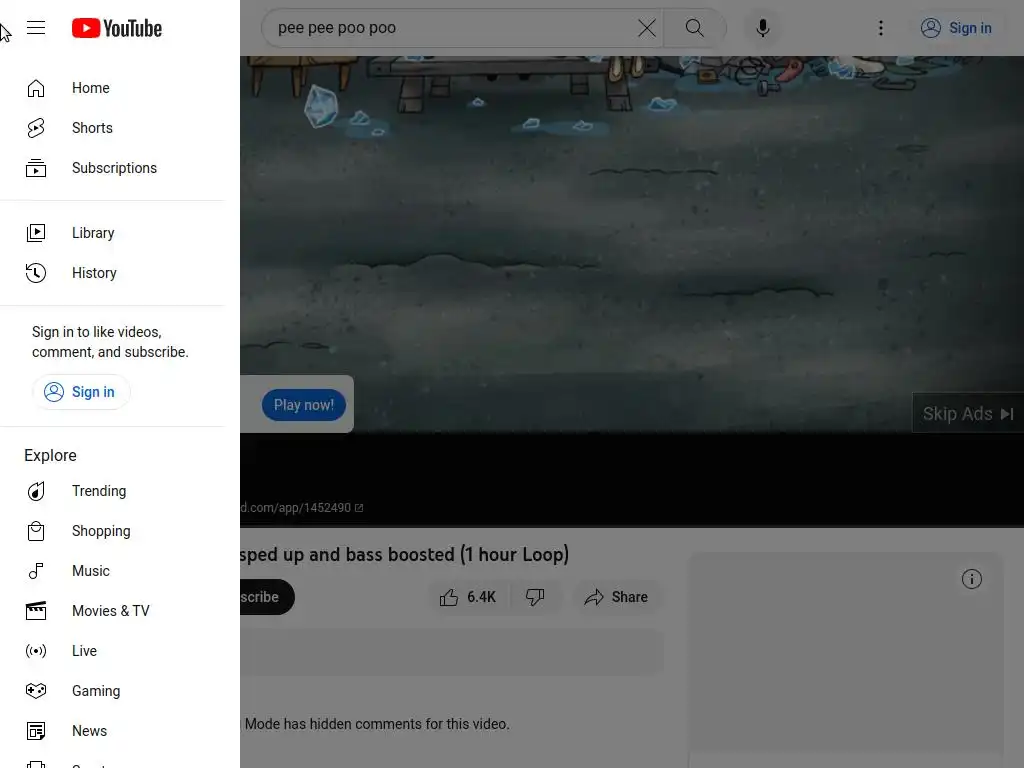Click the info icon in side panel

pyautogui.click(x=972, y=579)
